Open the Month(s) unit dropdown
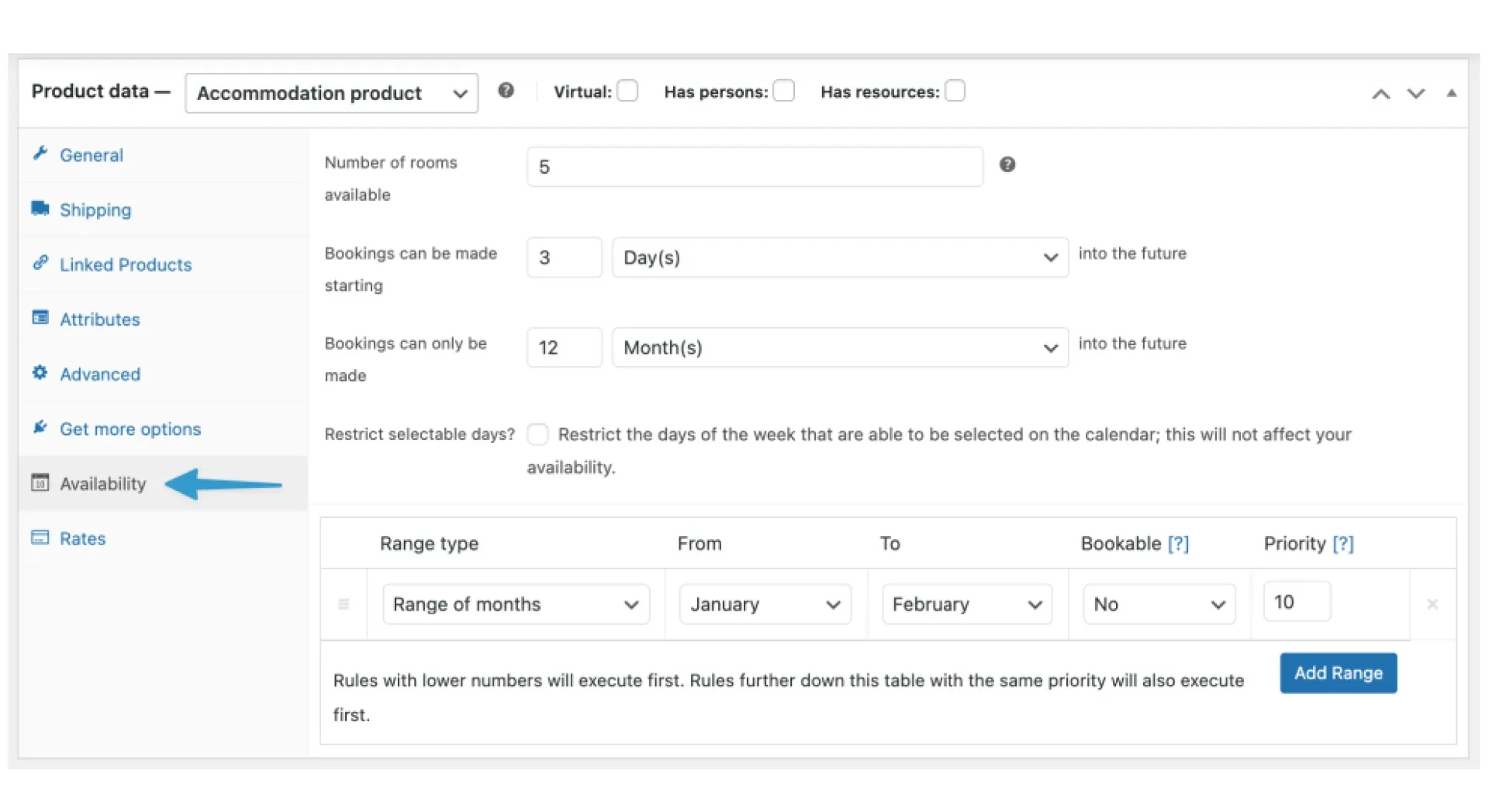 840,347
